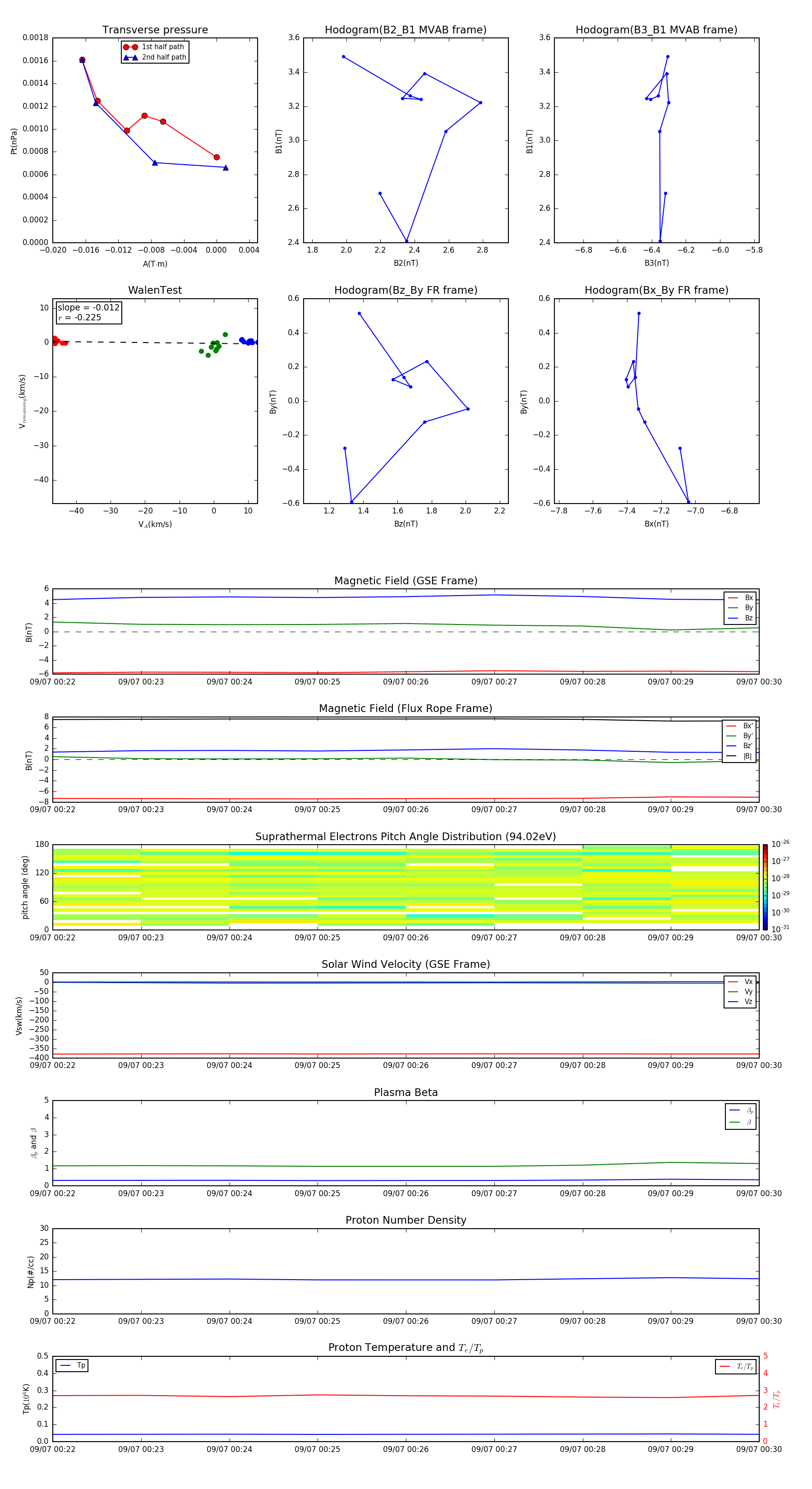This screenshot has height=1489, width=812.
Task: Click the red circle marker beside '1st half path'
Action: pyautogui.click(x=130, y=47)
